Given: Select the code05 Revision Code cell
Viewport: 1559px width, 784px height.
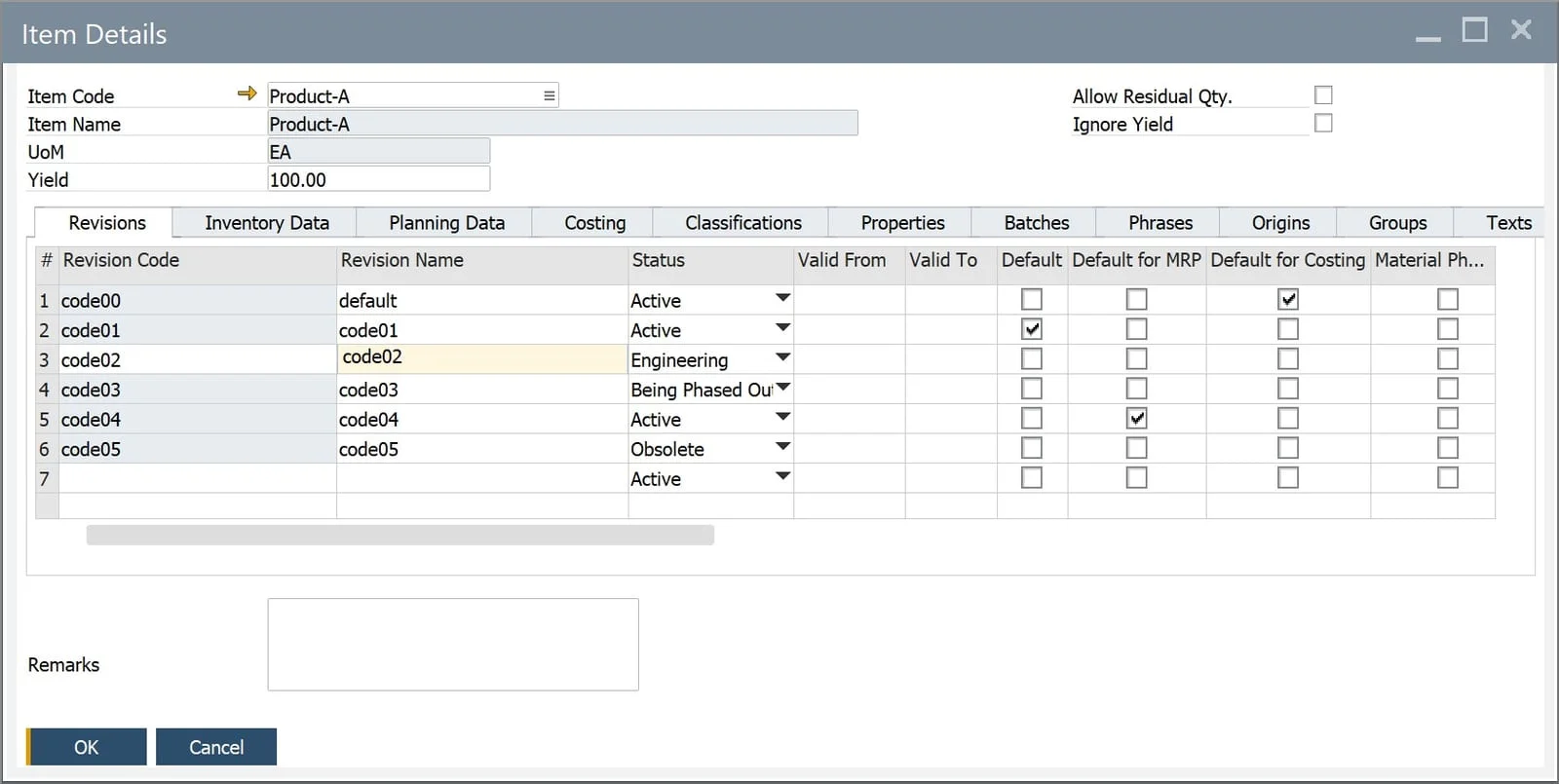Looking at the screenshot, I should [x=198, y=449].
